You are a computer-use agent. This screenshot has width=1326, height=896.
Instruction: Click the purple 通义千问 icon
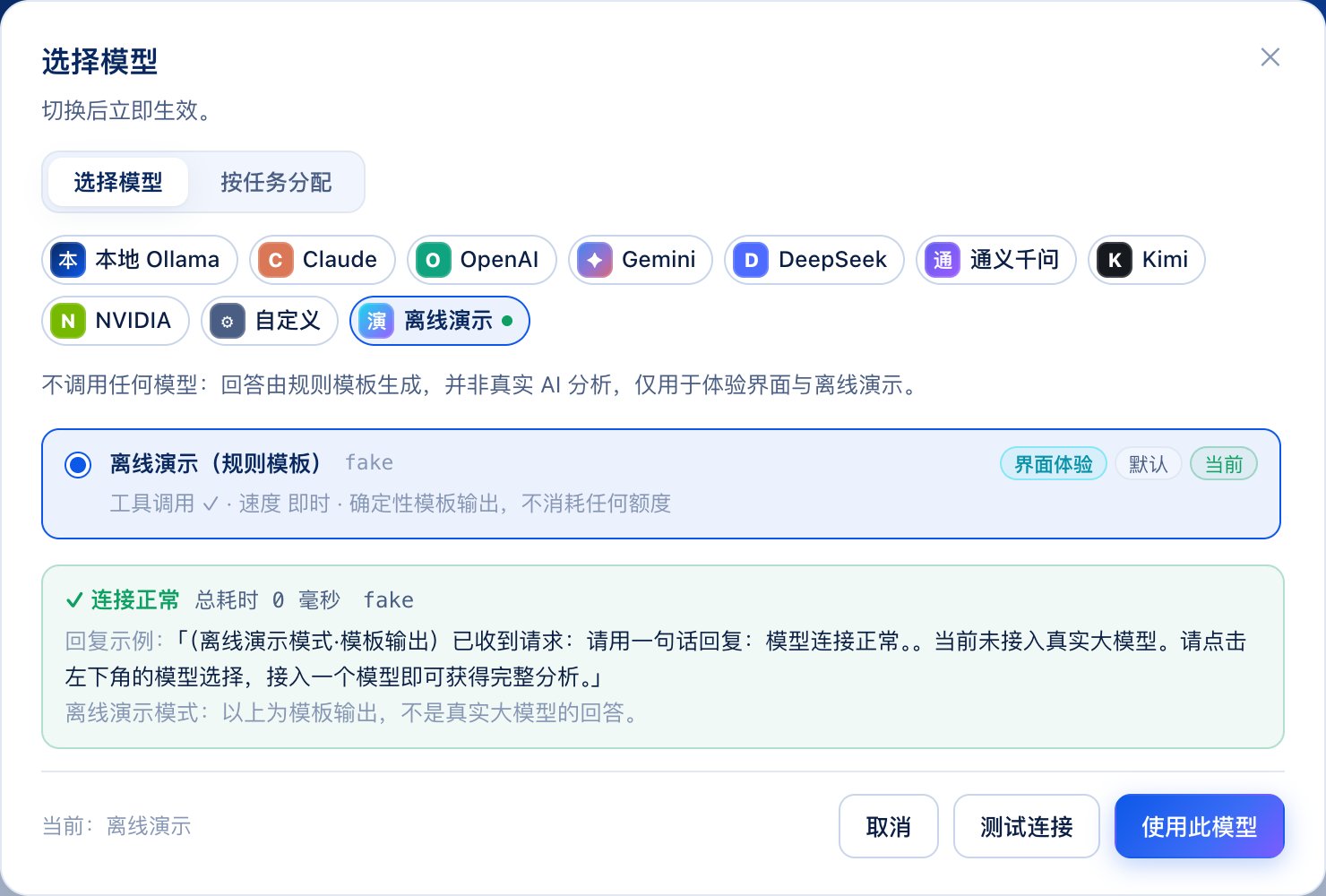pos(943,260)
